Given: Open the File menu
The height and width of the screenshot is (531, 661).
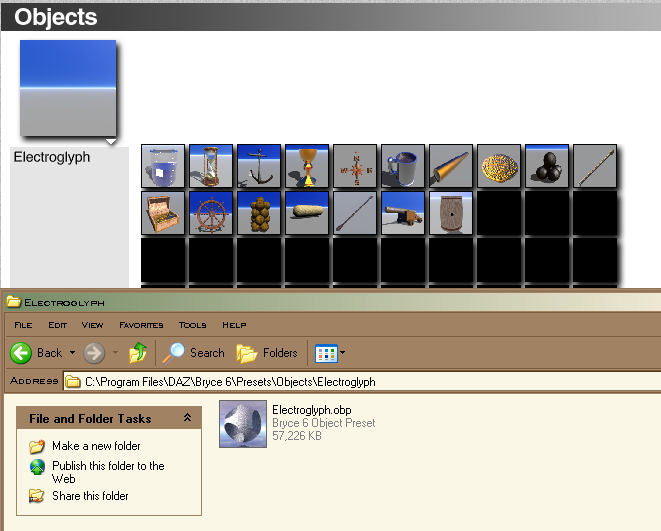Looking at the screenshot, I should pos(23,325).
